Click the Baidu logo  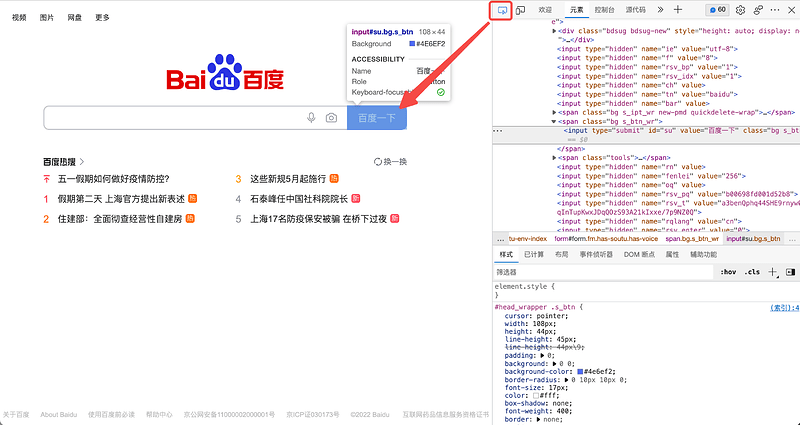pyautogui.click(x=225, y=72)
